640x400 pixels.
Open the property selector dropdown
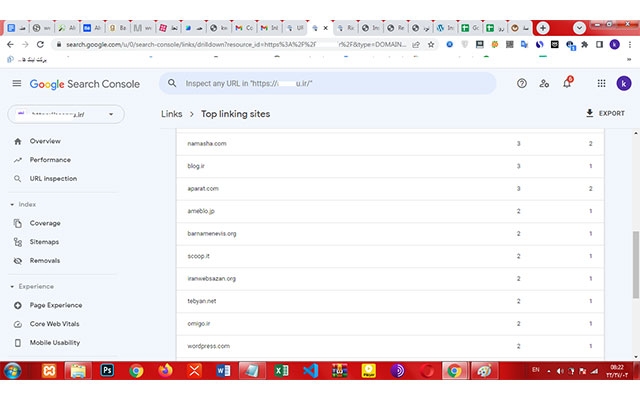[66, 114]
